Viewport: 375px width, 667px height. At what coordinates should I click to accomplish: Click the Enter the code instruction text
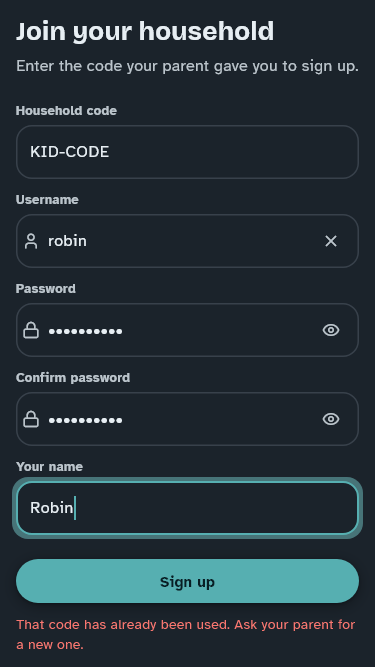tap(188, 66)
